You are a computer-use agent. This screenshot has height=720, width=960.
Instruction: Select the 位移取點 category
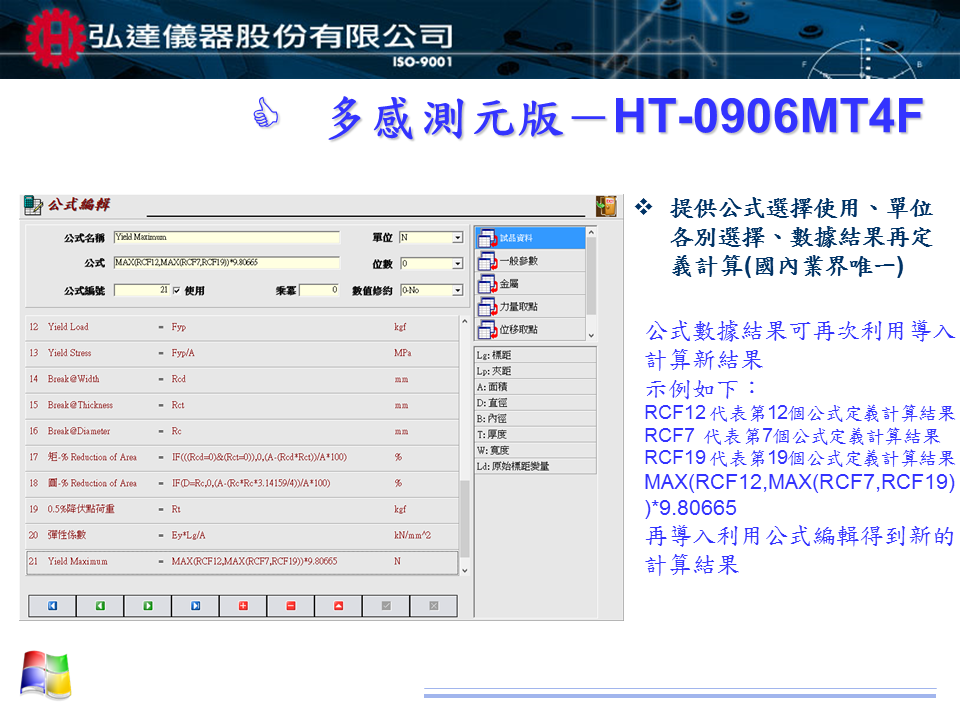tap(530, 329)
